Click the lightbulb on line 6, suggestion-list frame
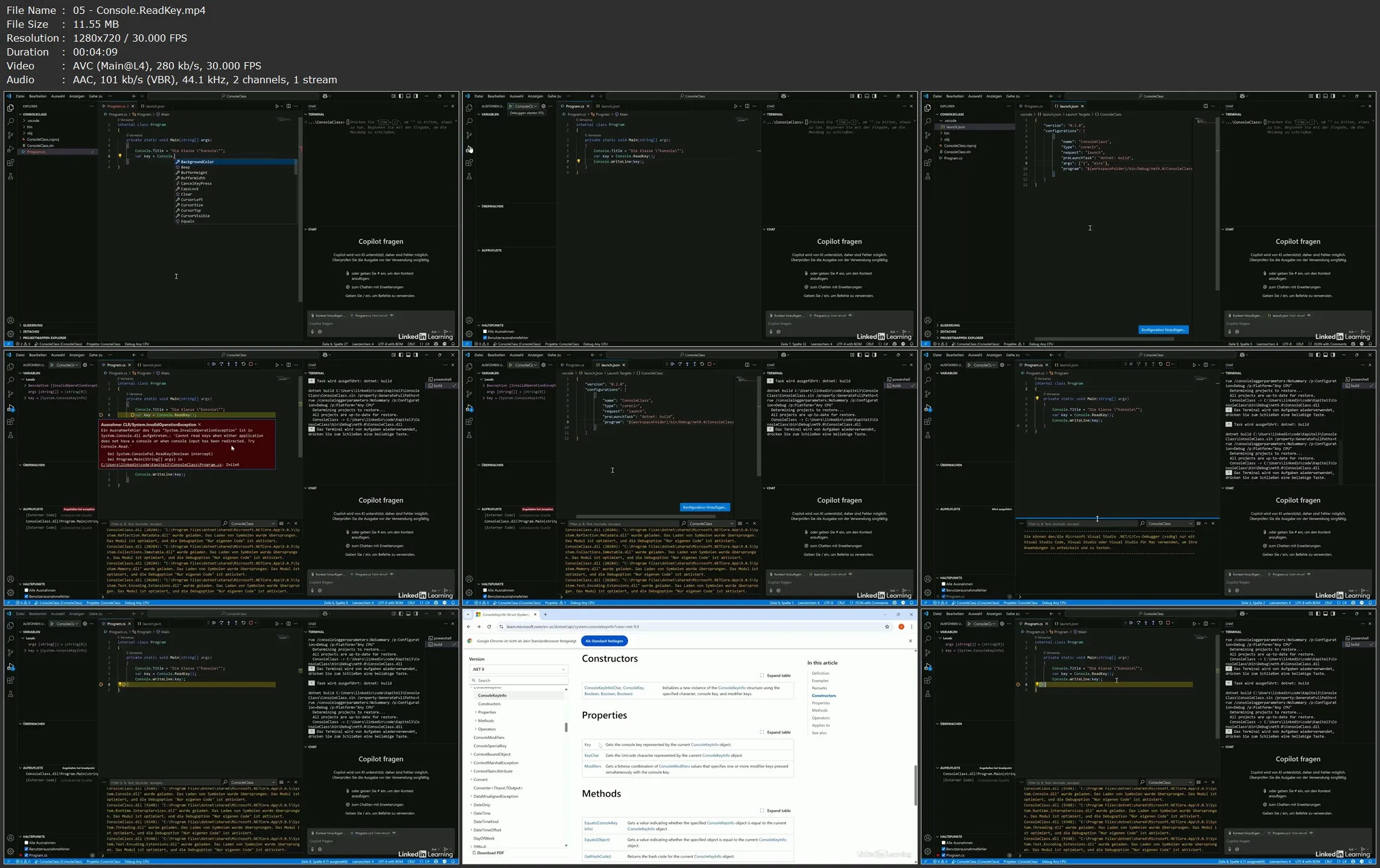 point(120,156)
